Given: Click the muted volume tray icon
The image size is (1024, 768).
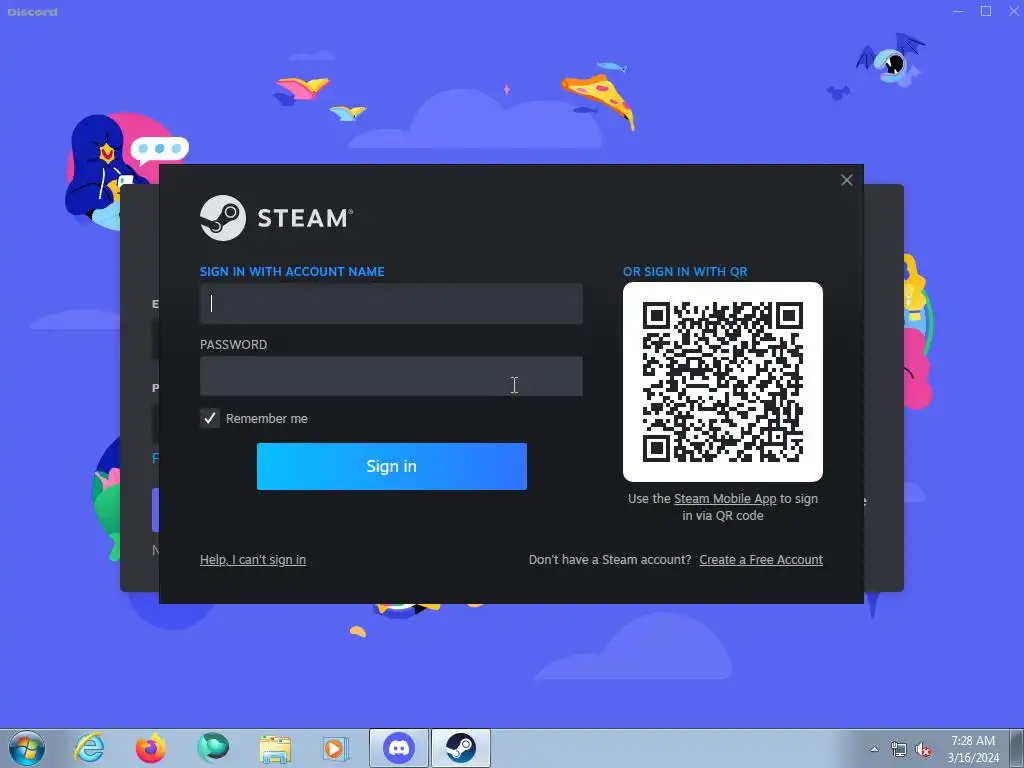Looking at the screenshot, I should click(x=923, y=750).
